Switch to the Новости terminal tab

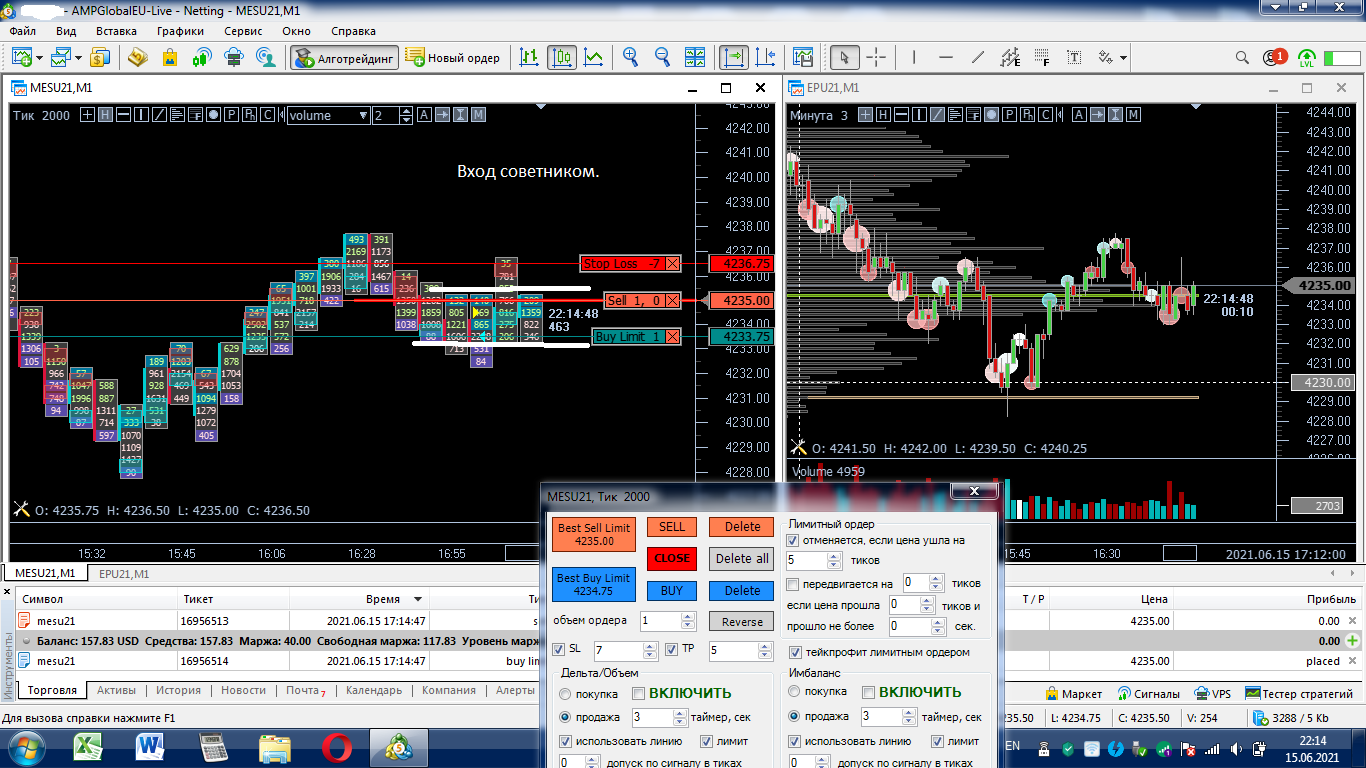pyautogui.click(x=244, y=690)
